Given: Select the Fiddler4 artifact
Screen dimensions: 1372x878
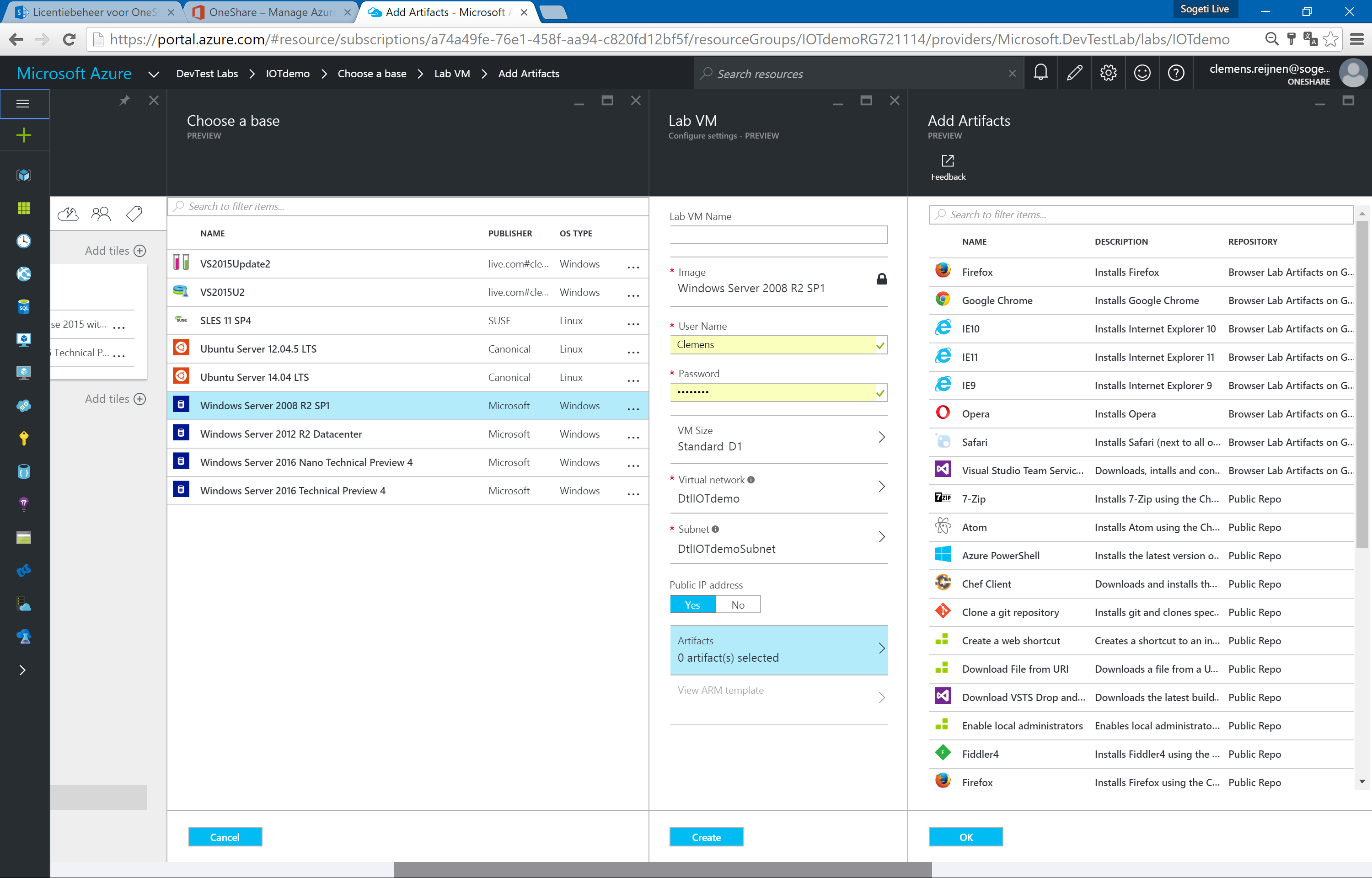Looking at the screenshot, I should 1141,754.
